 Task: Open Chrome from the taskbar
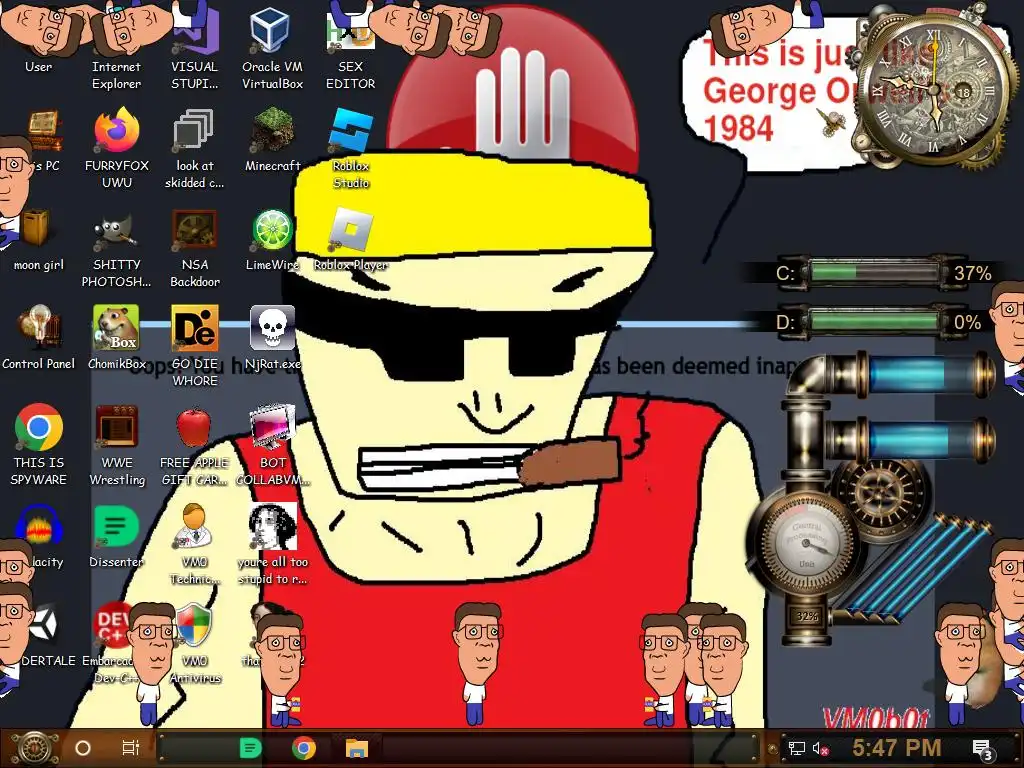[x=304, y=748]
